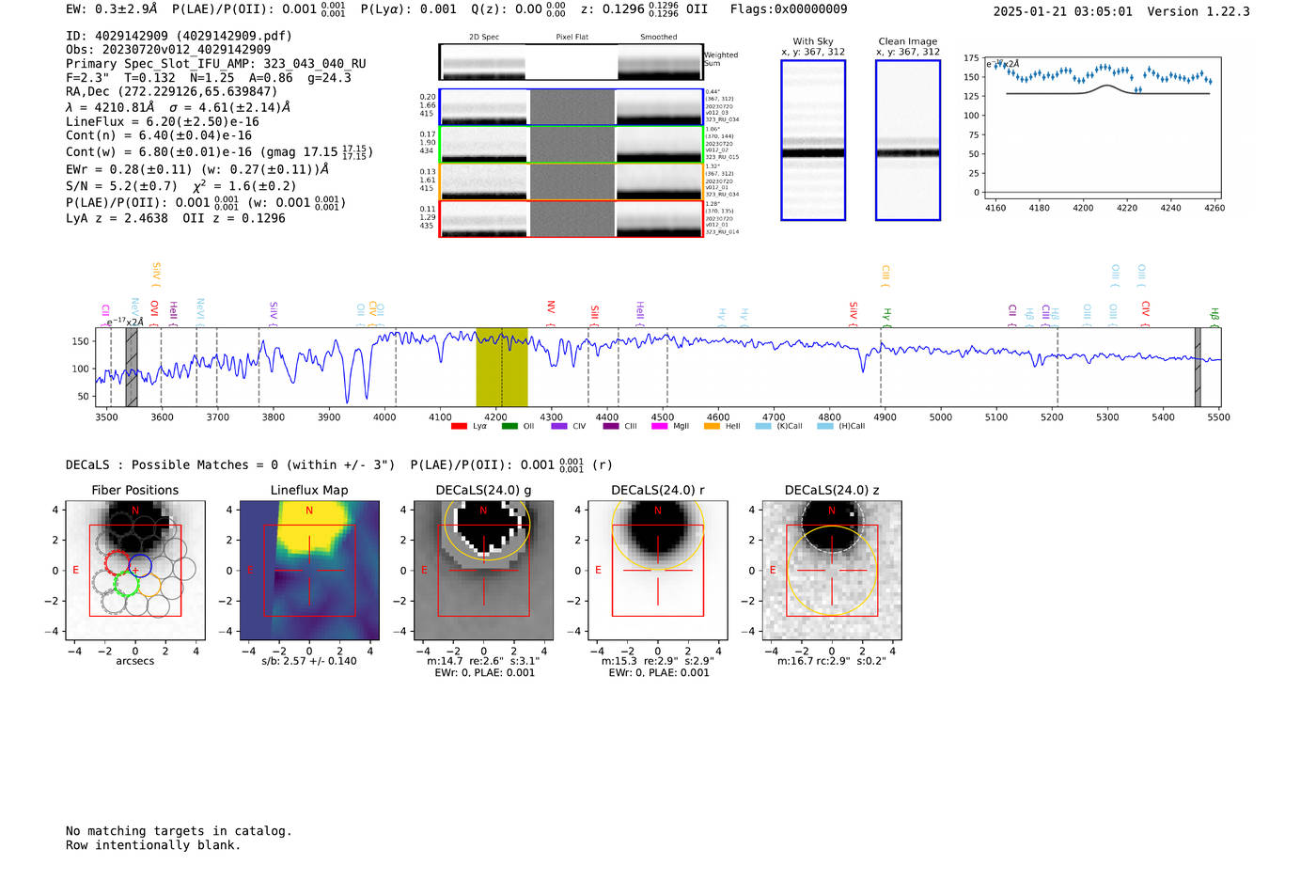Click 'S/N = 5.2(±0.7)' value
Viewport: 1316px width, 896px height.
coord(121,186)
